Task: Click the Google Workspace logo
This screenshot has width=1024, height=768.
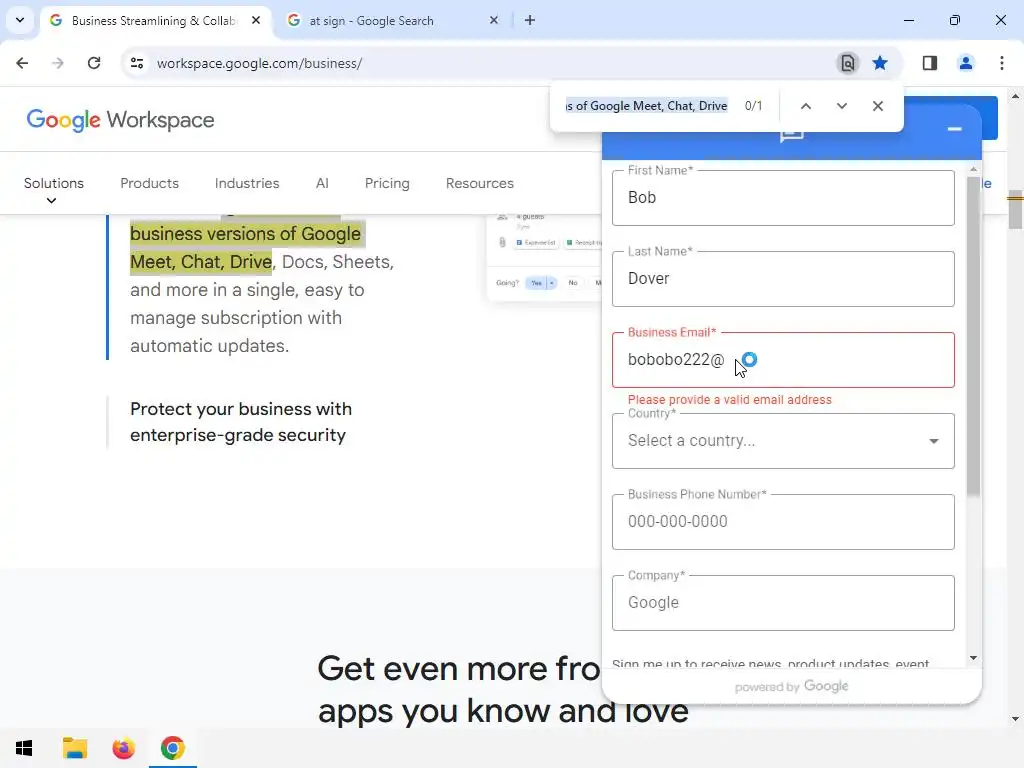Action: coord(120,120)
